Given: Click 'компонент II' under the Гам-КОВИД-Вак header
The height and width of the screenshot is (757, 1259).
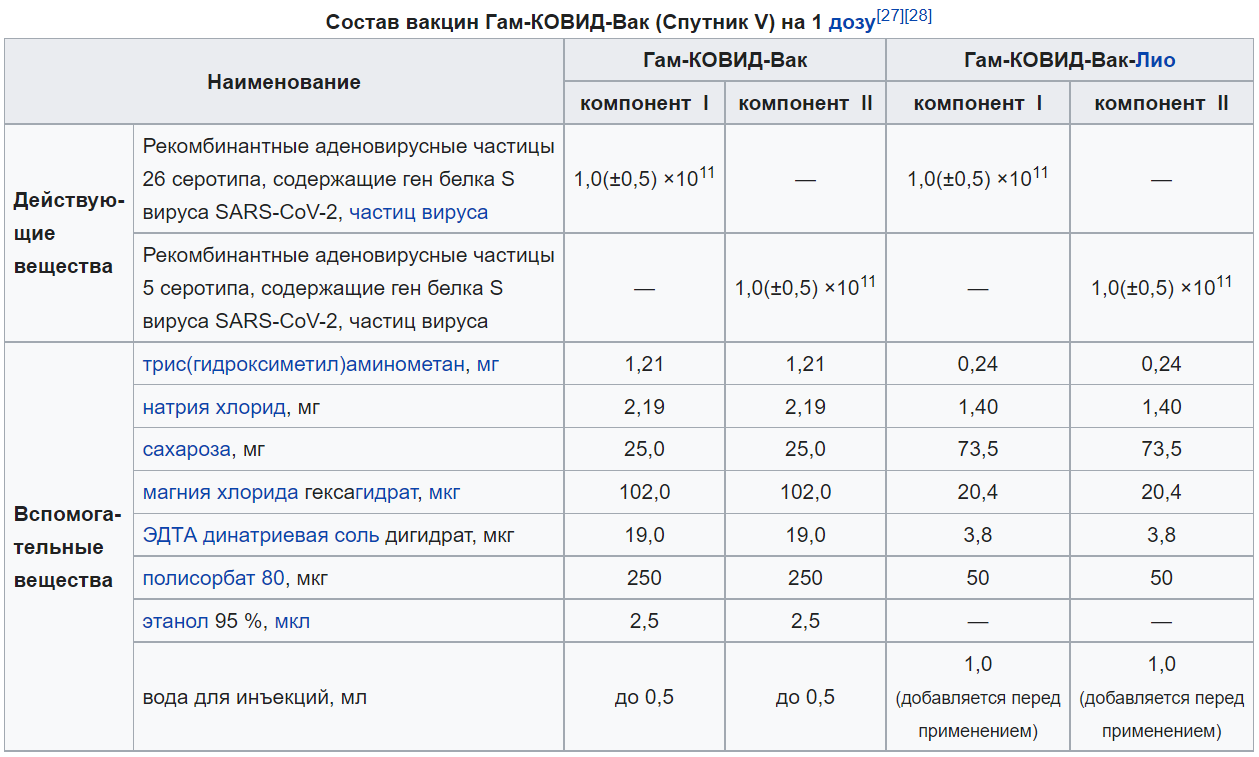Looking at the screenshot, I should 805,103.
